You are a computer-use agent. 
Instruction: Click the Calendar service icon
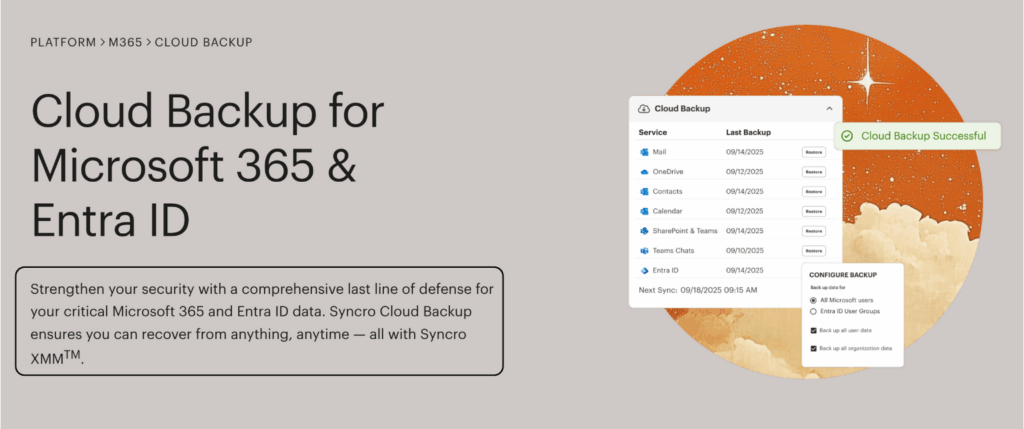(x=644, y=211)
